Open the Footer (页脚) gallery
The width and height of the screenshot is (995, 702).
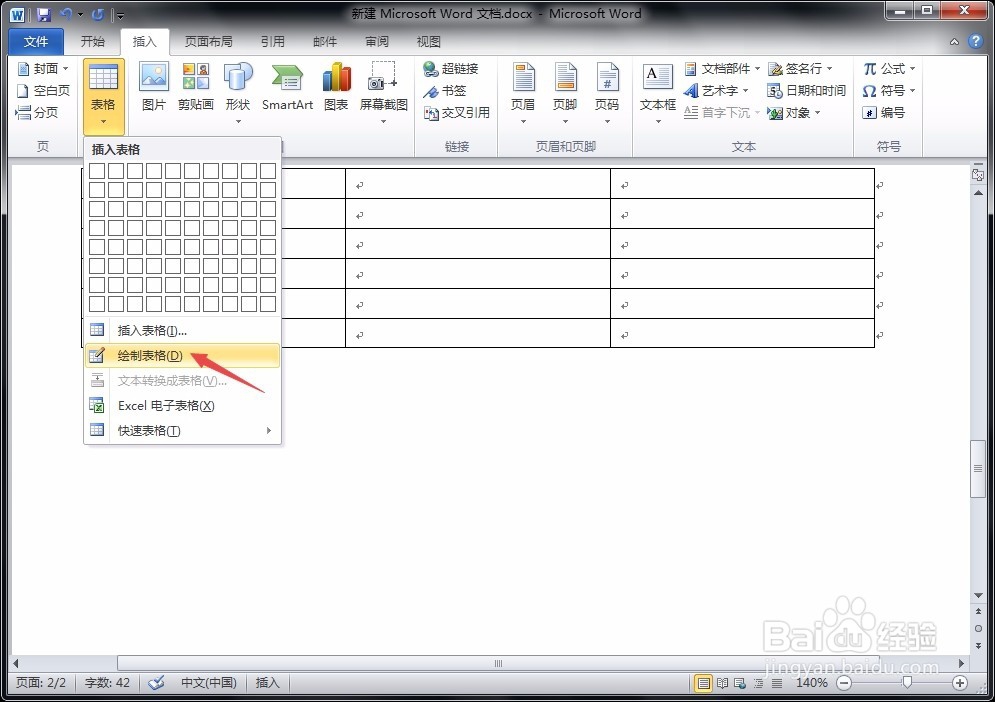[x=565, y=94]
